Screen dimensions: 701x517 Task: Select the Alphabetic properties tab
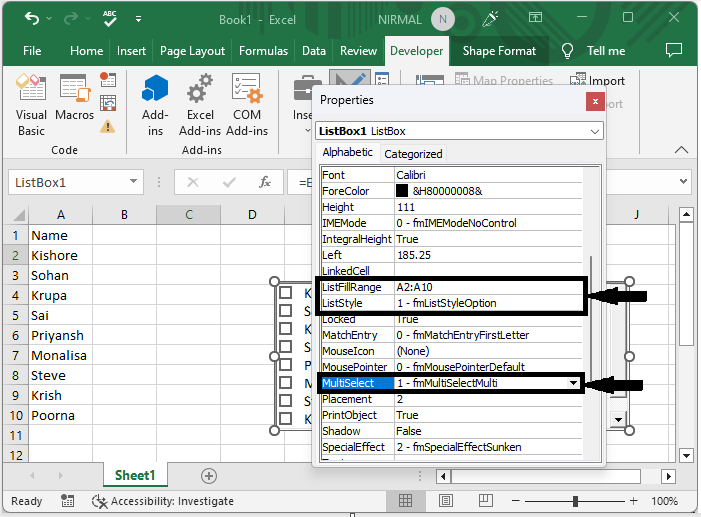click(x=347, y=153)
